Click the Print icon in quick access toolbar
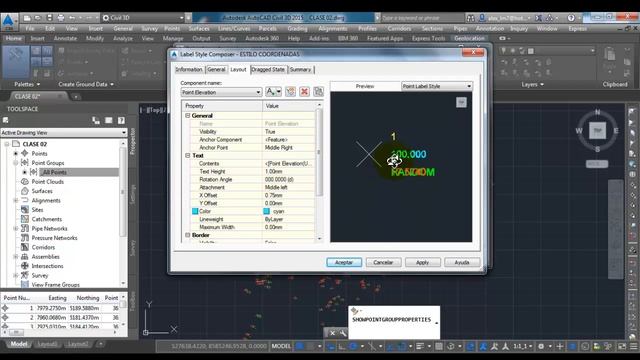The height and width of the screenshot is (360, 640). coord(61,18)
